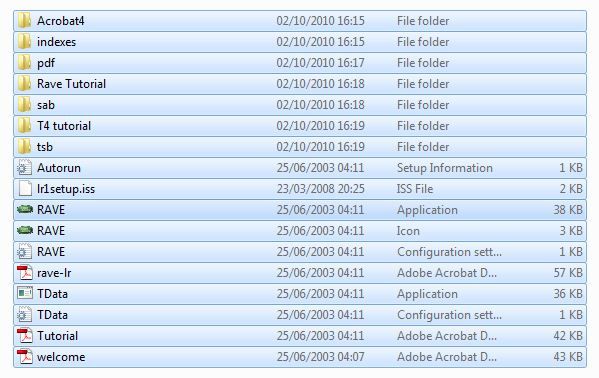
Task: Select the 57 KB size of rave-lr
Action: click(568, 273)
